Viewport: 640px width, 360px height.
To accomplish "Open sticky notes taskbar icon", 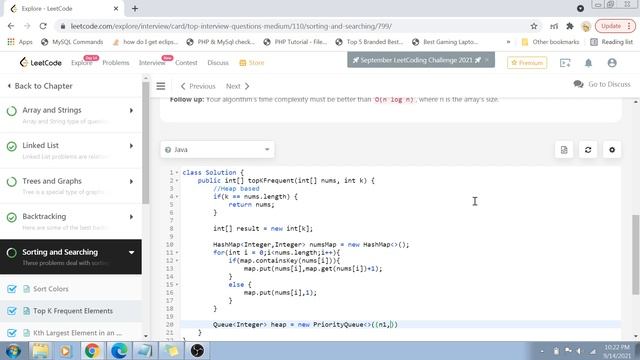I will (171, 351).
